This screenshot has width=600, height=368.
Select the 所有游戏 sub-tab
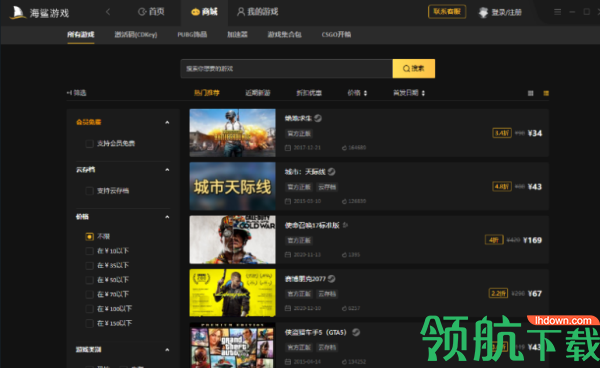tap(81, 34)
